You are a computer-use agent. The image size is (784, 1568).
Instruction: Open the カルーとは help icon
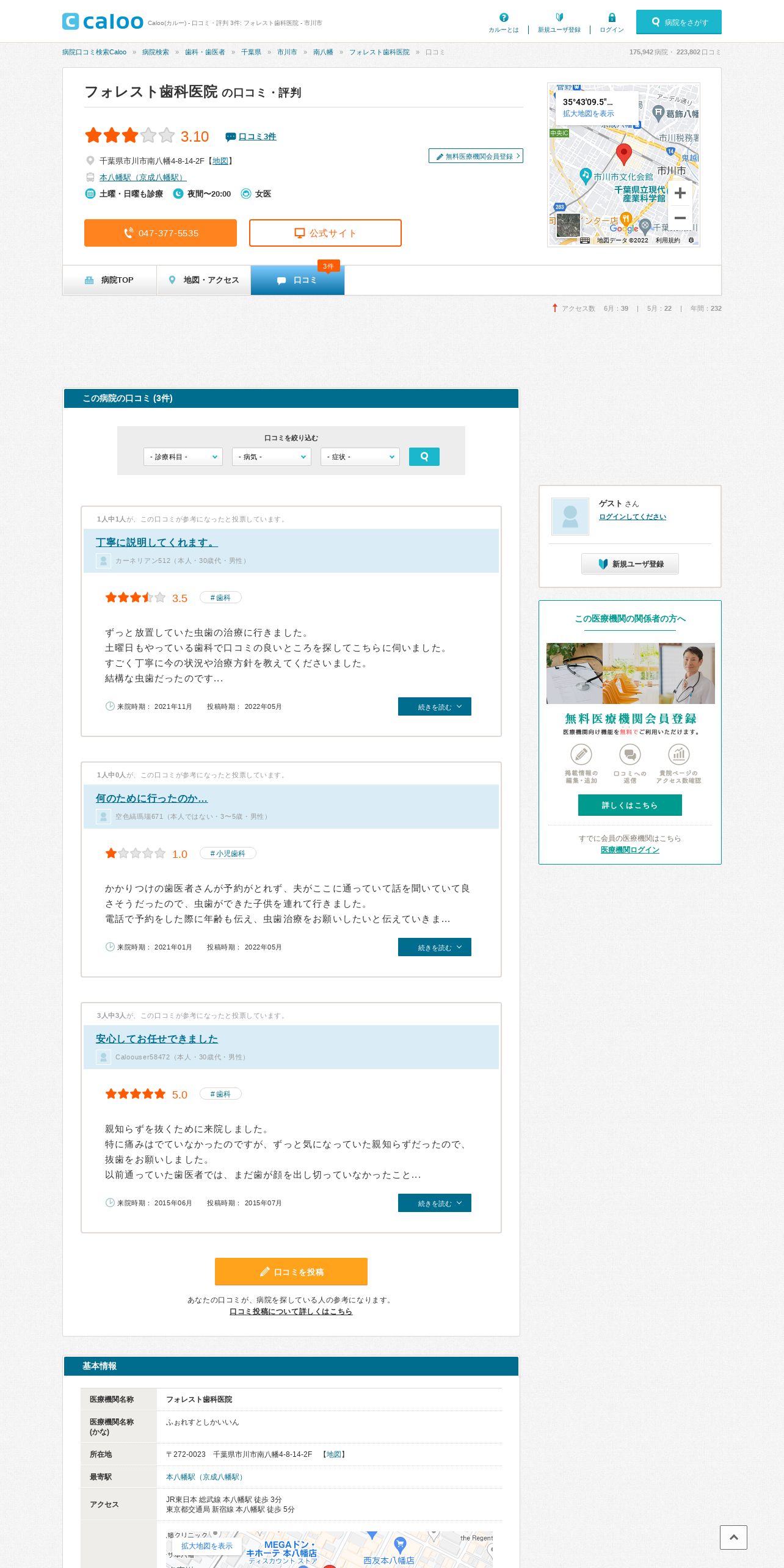click(x=504, y=18)
